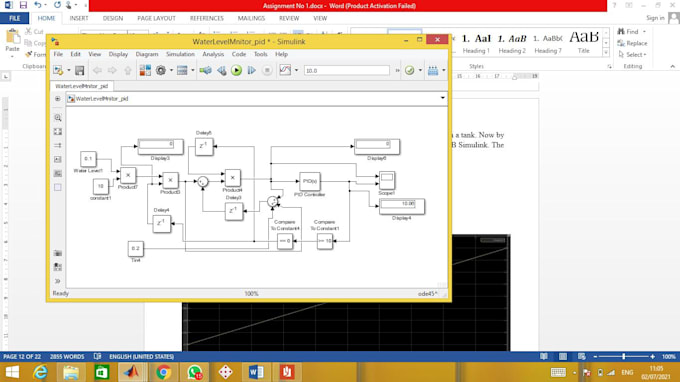Viewport: 680px width, 382px height.
Task: Open Select dropdown in Word Editing group
Action: 632,54
